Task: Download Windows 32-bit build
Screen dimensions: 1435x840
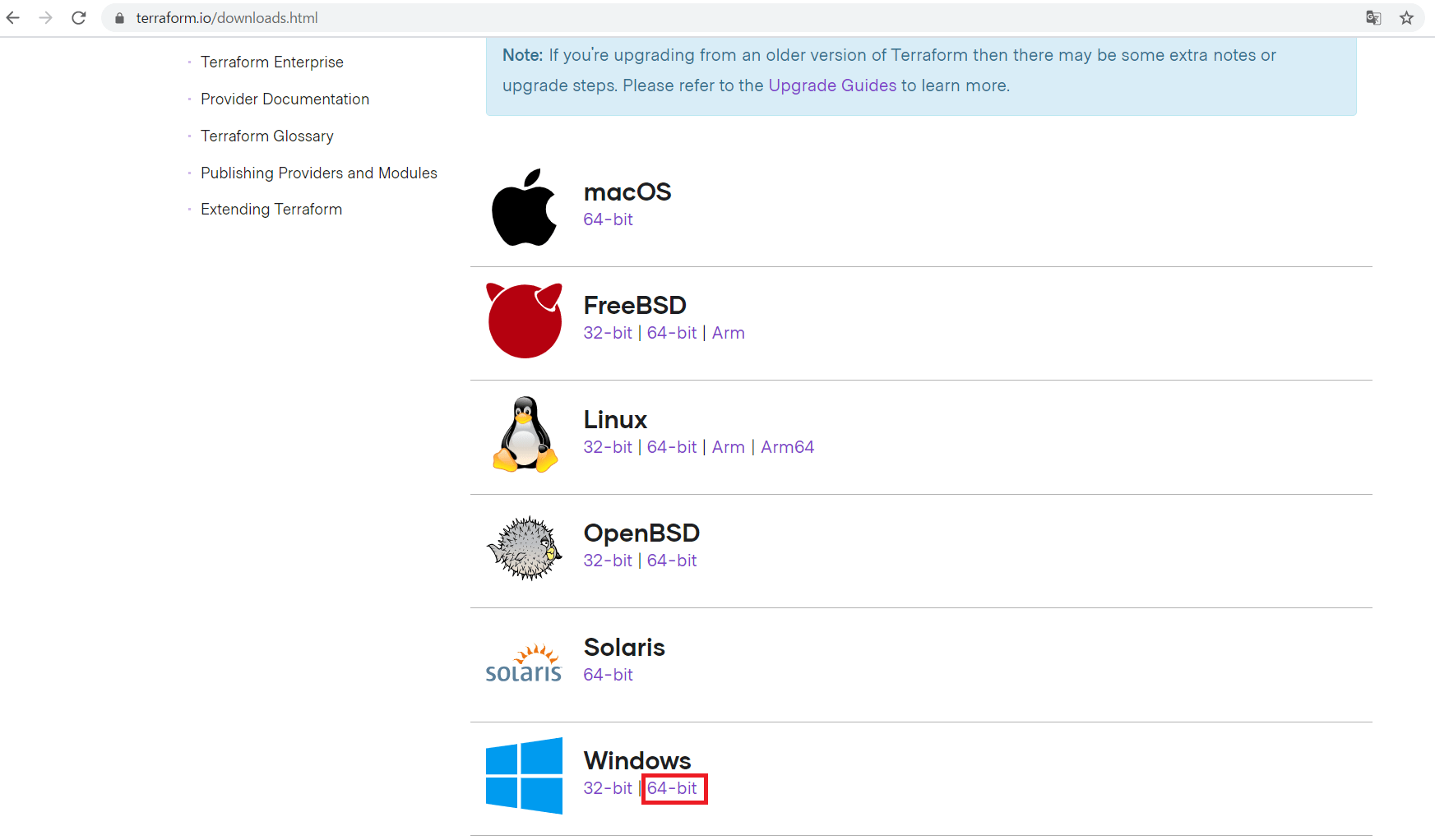Action: tap(608, 788)
